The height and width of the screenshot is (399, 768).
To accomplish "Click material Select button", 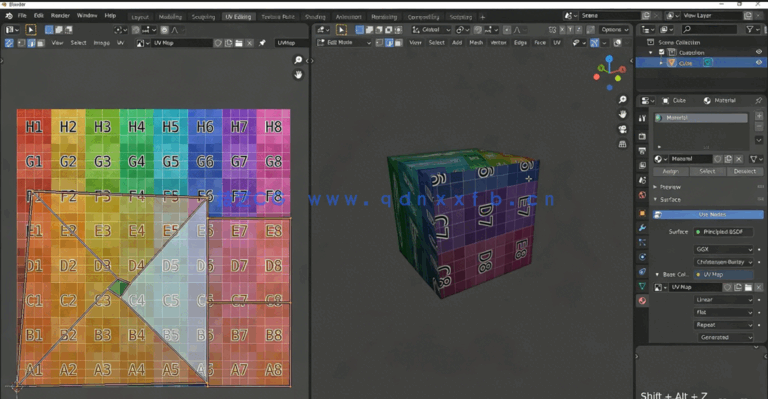I will click(707, 171).
